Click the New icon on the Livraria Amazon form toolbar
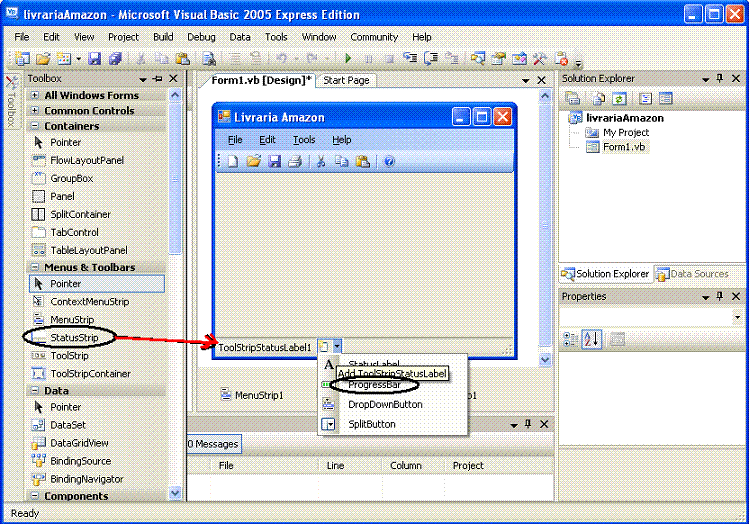This screenshot has width=749, height=524. pos(233,161)
